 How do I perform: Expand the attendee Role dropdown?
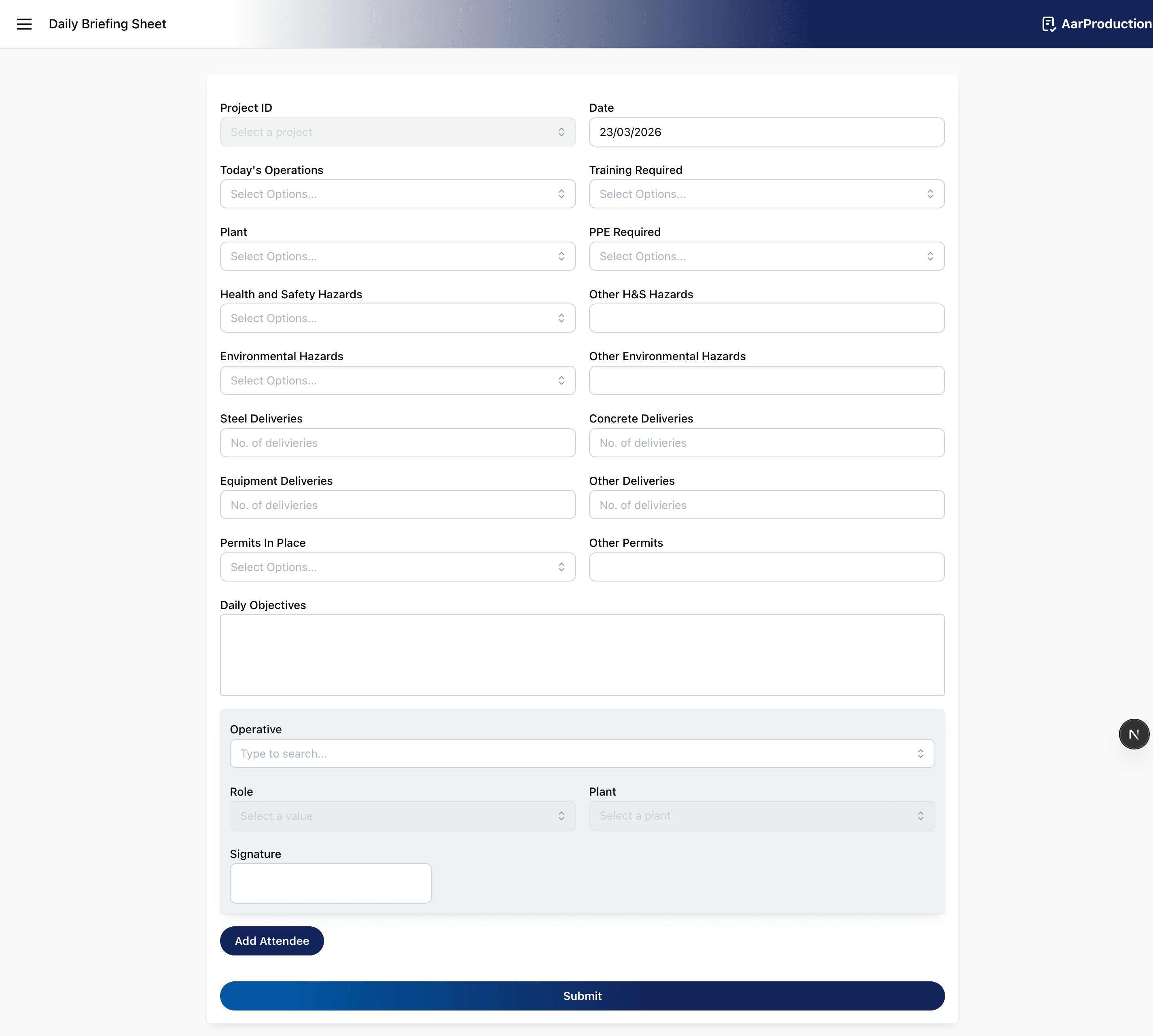(402, 816)
